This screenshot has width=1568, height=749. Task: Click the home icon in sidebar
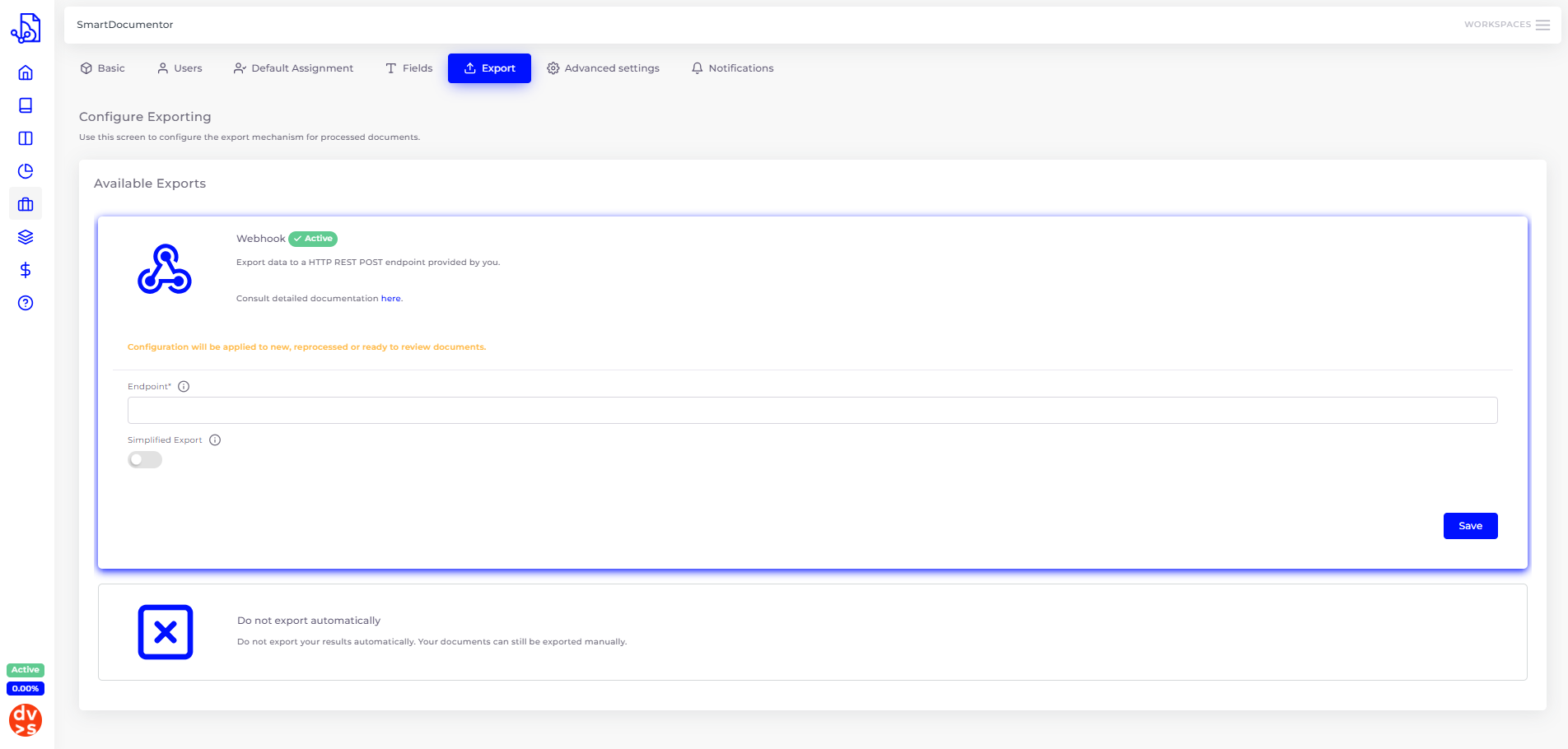click(x=26, y=72)
